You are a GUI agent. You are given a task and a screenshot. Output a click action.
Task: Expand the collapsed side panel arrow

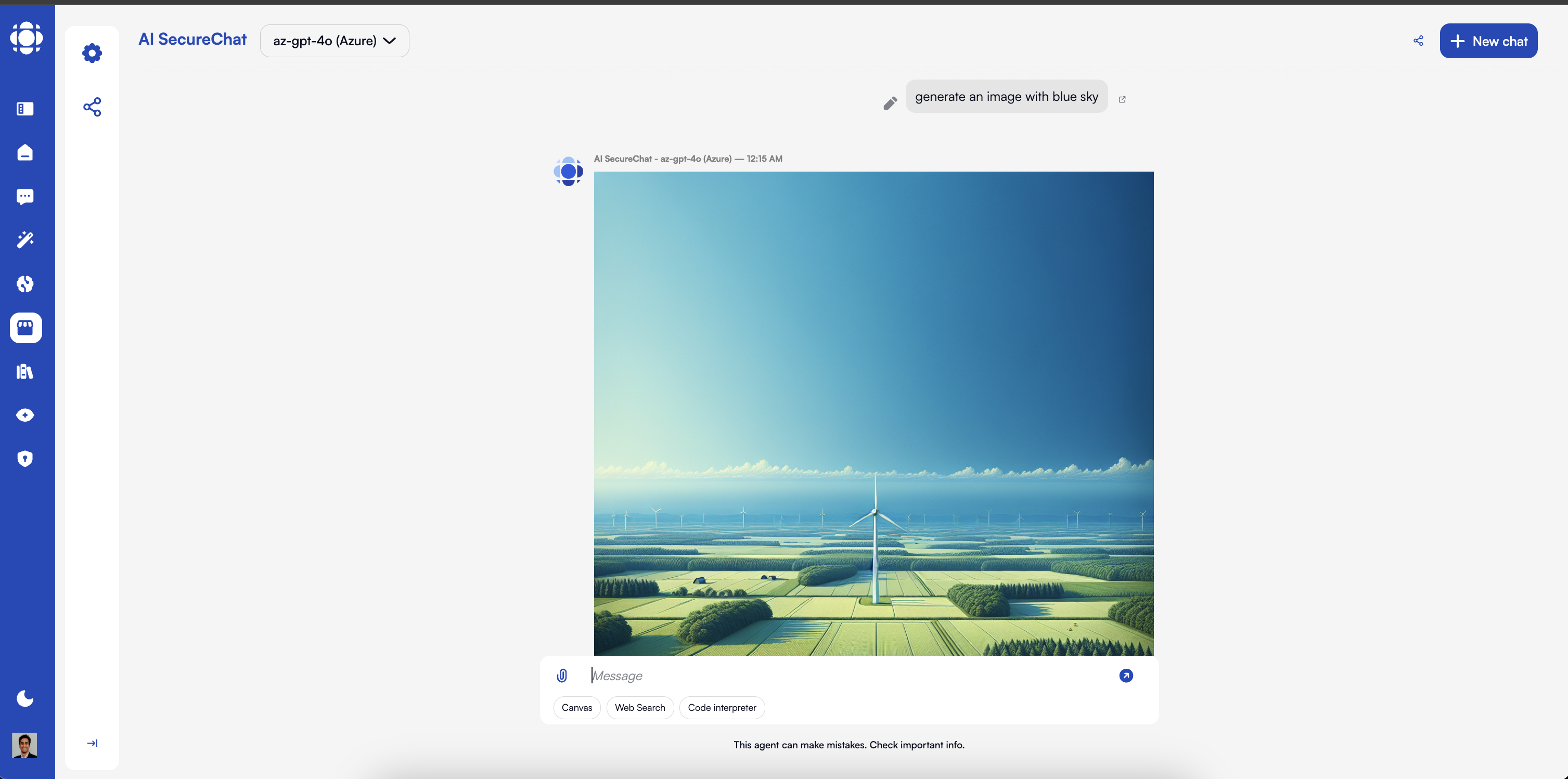(x=92, y=743)
